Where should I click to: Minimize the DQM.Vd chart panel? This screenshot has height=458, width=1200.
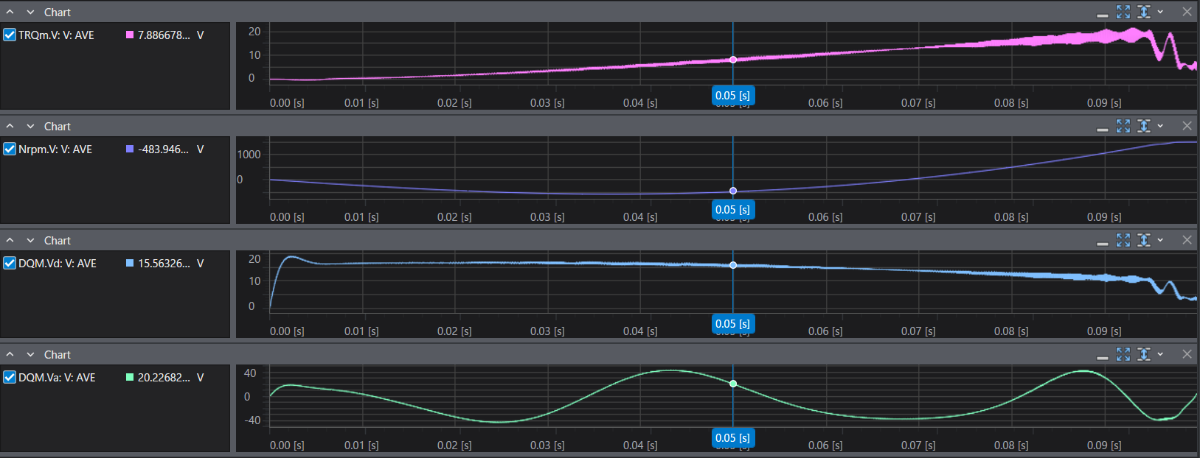pos(1102,240)
